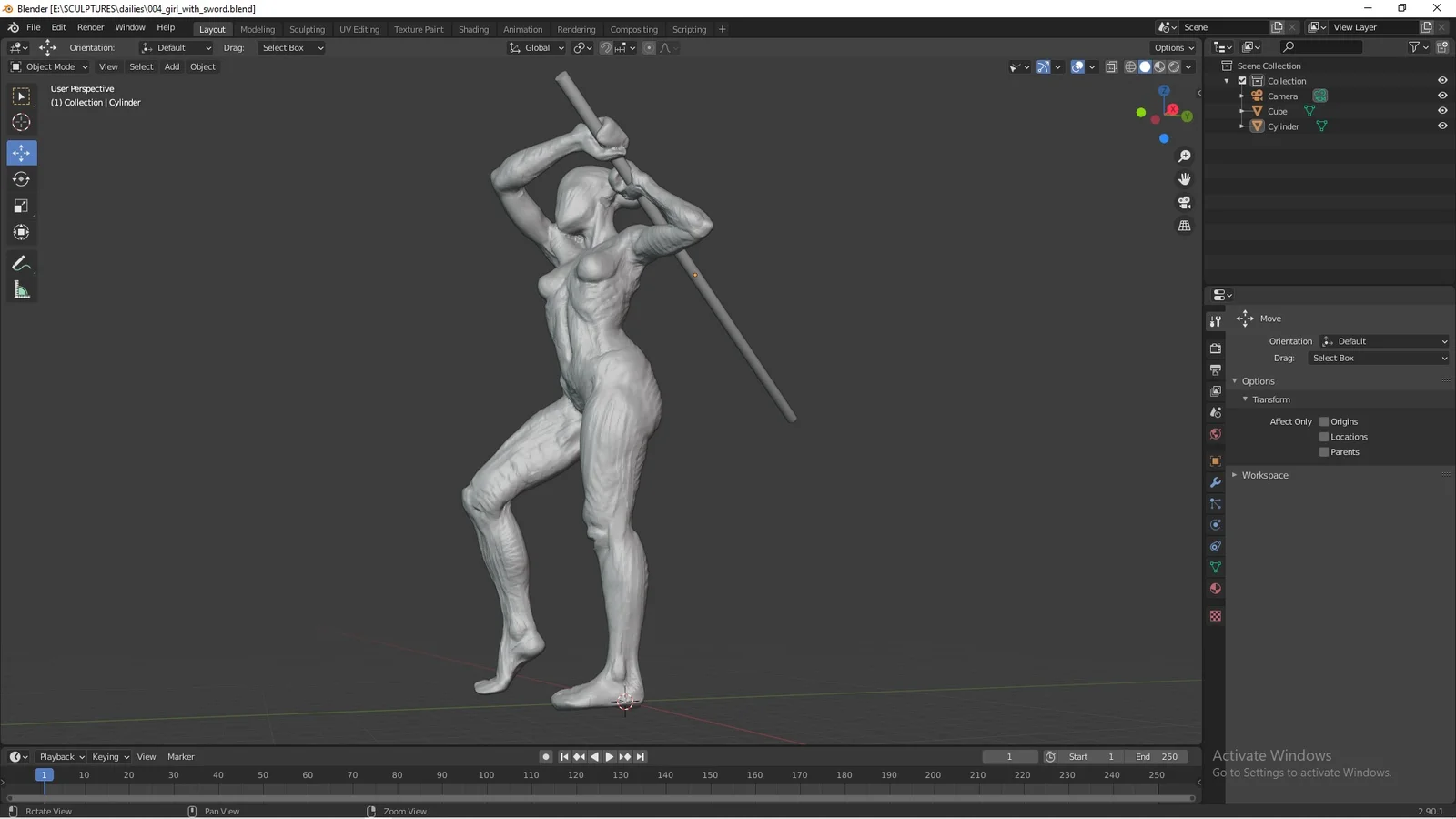Open the Render menu
Viewport: 1456px width, 819px height.
point(90,26)
